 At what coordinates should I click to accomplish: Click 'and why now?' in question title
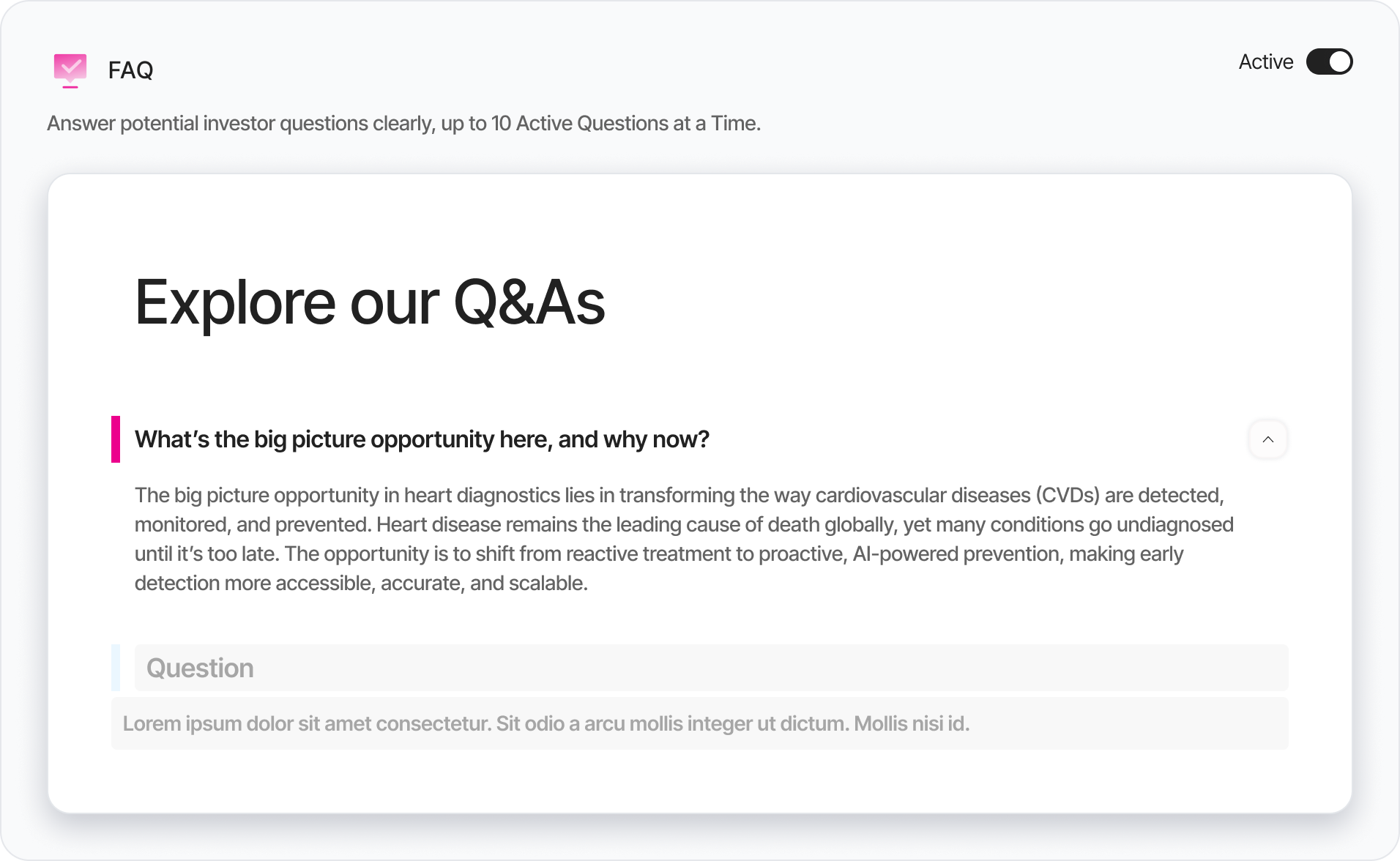pos(634,439)
